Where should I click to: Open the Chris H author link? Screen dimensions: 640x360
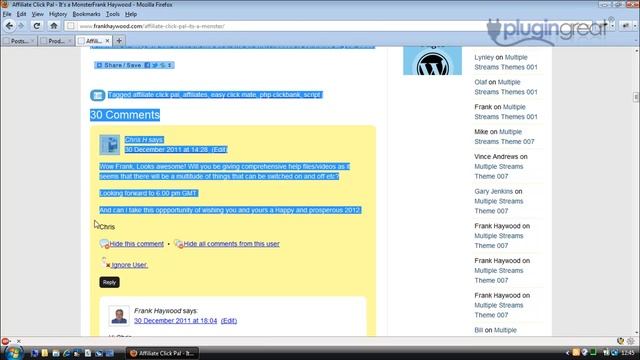click(136, 140)
